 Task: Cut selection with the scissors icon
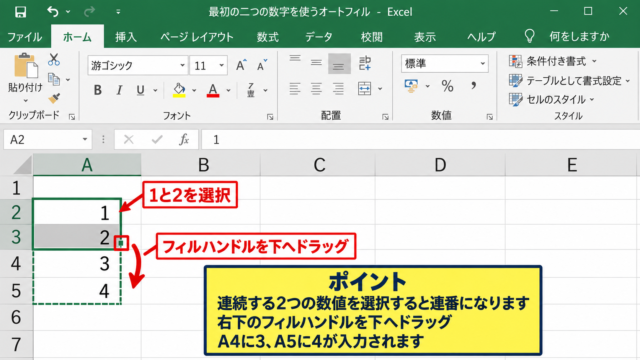tap(54, 60)
